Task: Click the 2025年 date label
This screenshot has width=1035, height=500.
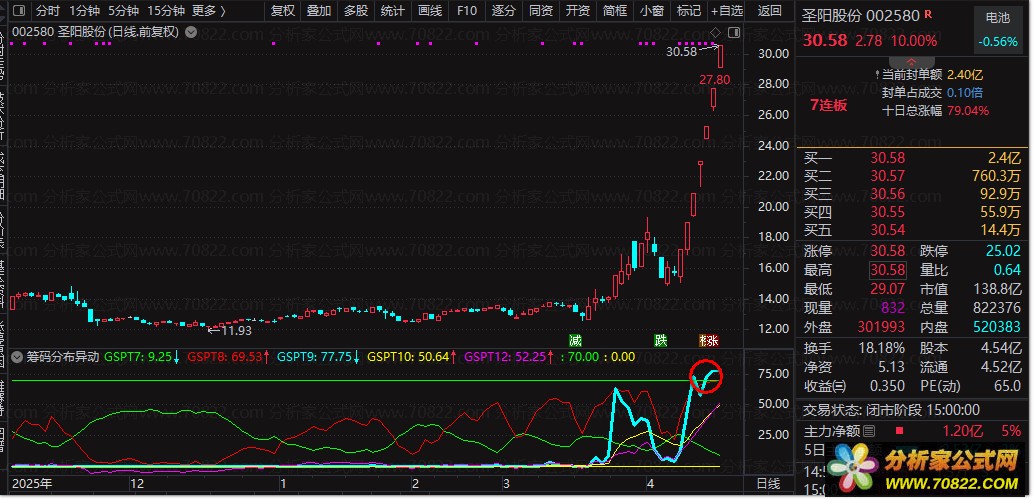Action: tap(32, 484)
